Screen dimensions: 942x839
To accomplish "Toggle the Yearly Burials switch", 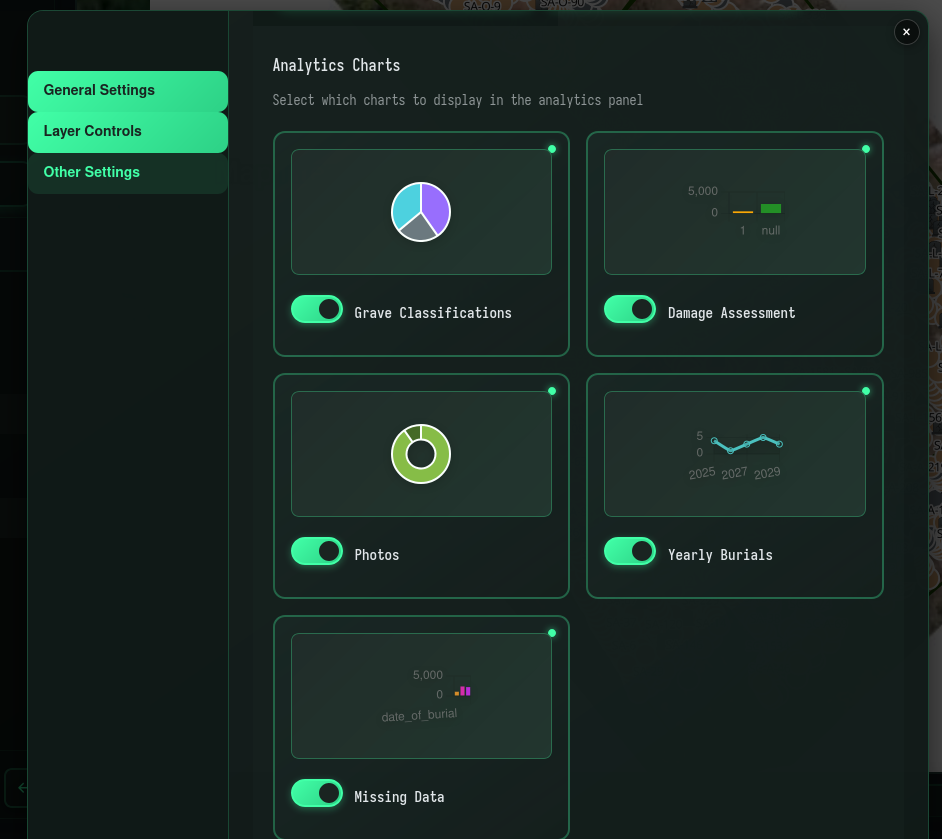I will click(x=629, y=550).
